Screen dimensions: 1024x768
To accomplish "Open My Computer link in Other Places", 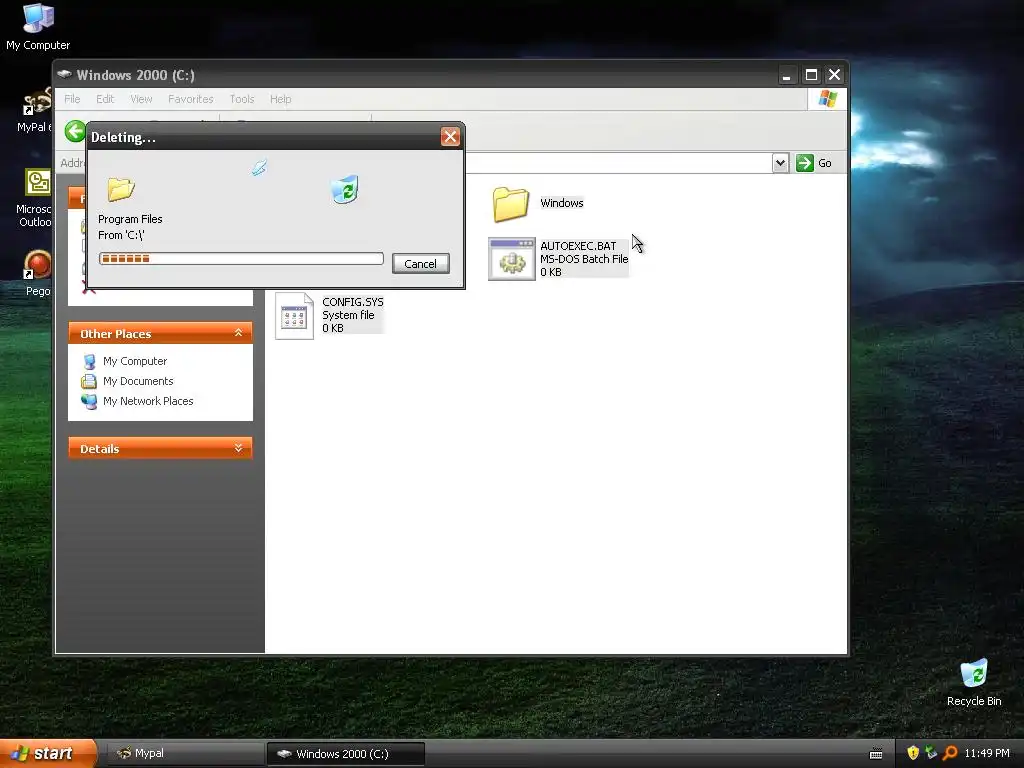I will 135,361.
